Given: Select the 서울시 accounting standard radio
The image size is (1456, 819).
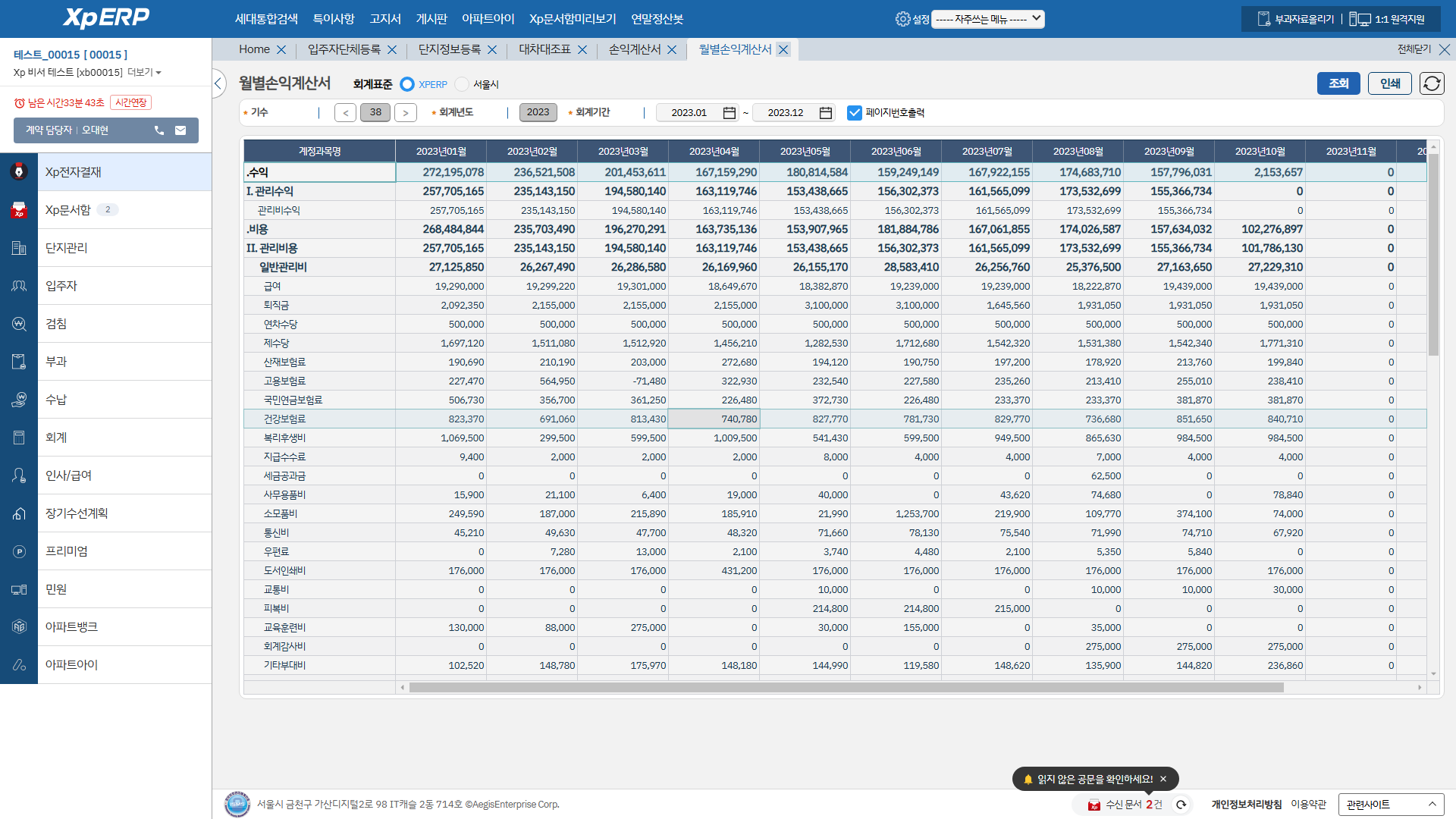Looking at the screenshot, I should coord(462,84).
